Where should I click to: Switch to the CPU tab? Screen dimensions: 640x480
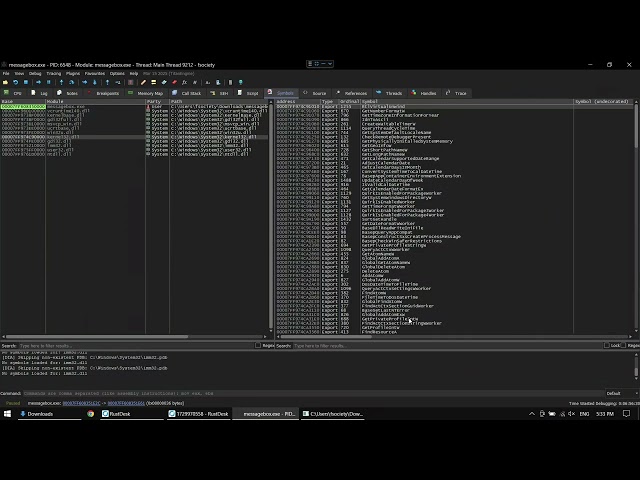point(13,93)
